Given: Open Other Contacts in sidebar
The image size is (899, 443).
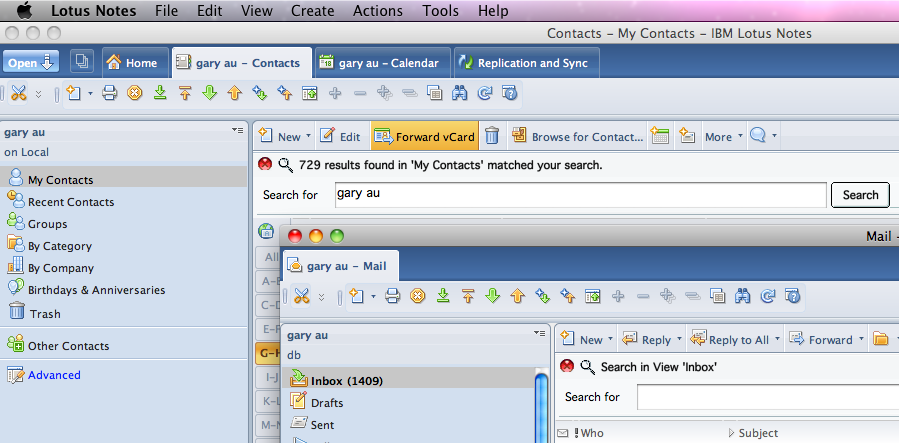Looking at the screenshot, I should tap(68, 346).
